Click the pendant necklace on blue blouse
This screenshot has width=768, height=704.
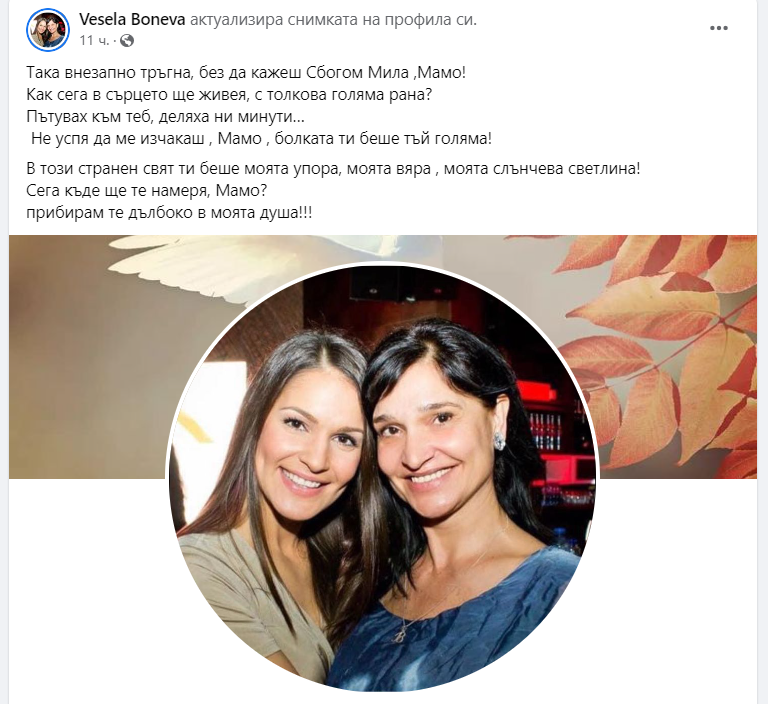pos(398,633)
